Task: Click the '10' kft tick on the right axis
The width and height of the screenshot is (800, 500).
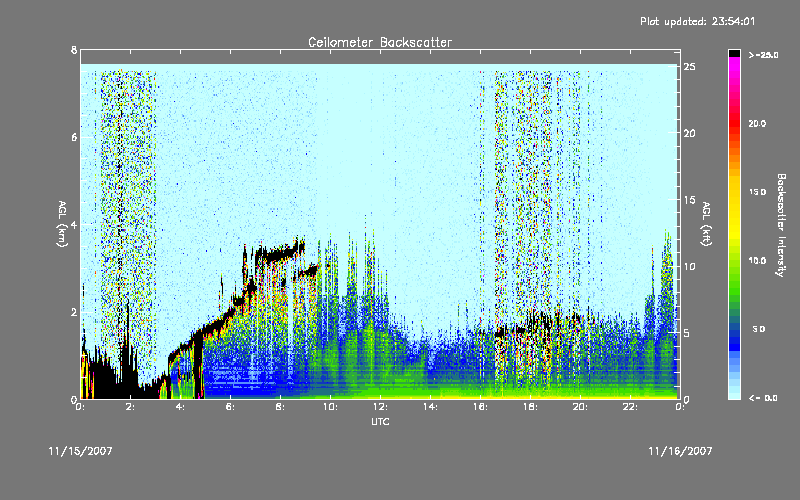Action: (690, 266)
